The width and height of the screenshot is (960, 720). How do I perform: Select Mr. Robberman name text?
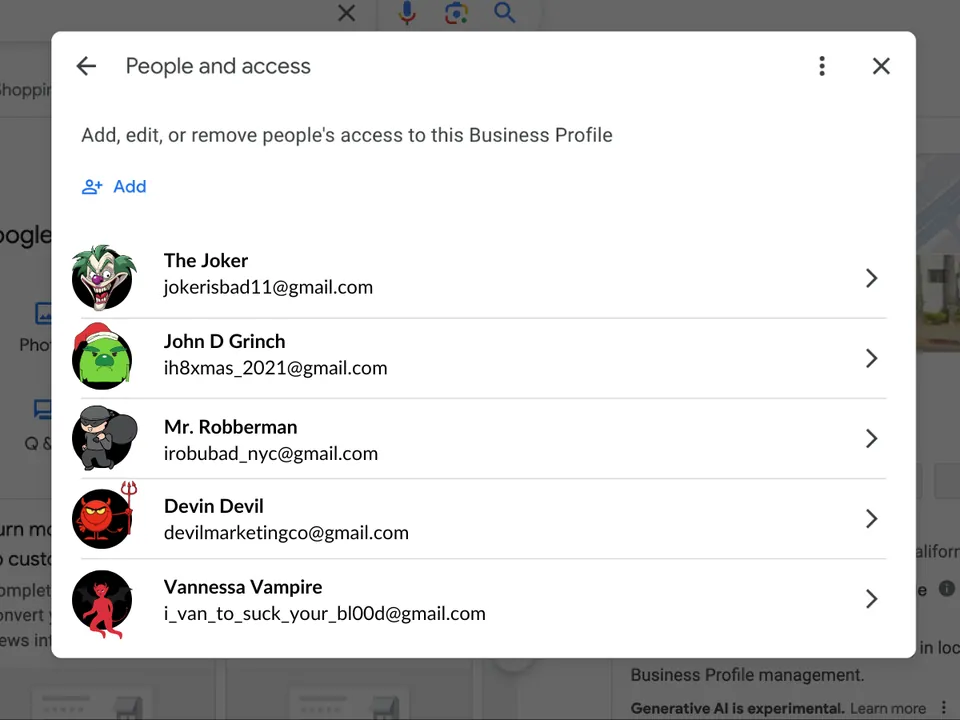point(231,427)
